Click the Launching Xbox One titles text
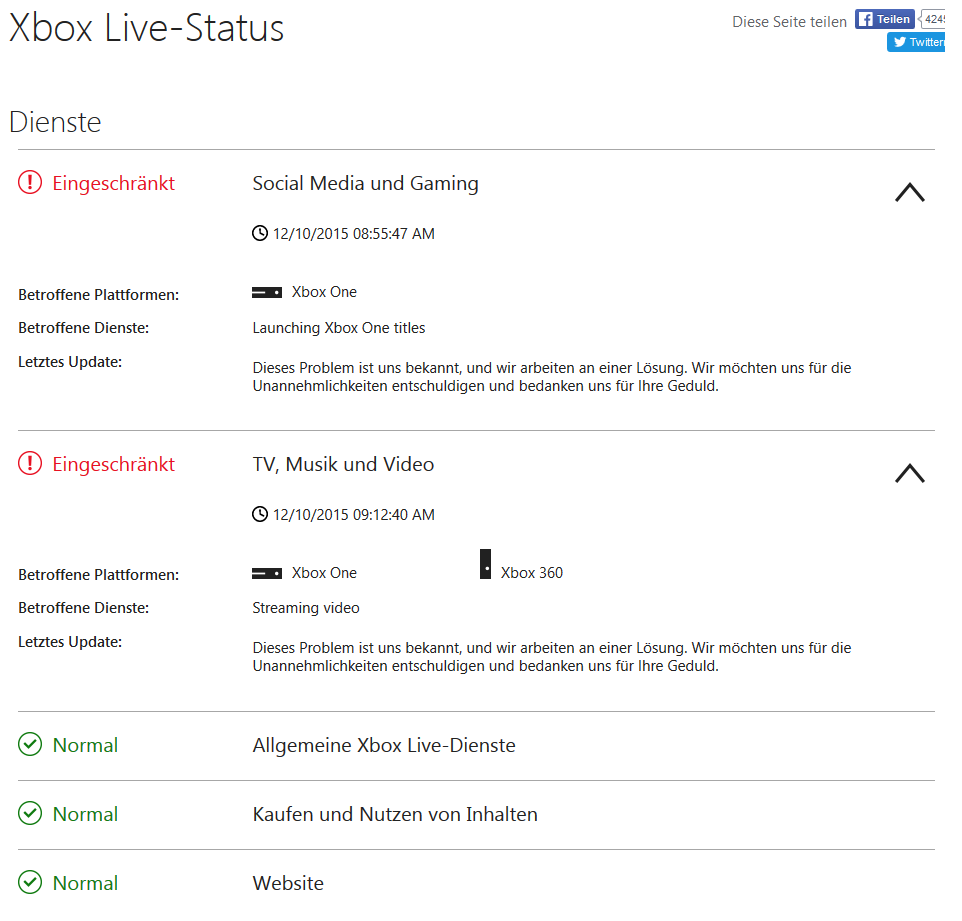The image size is (962, 921). (339, 328)
